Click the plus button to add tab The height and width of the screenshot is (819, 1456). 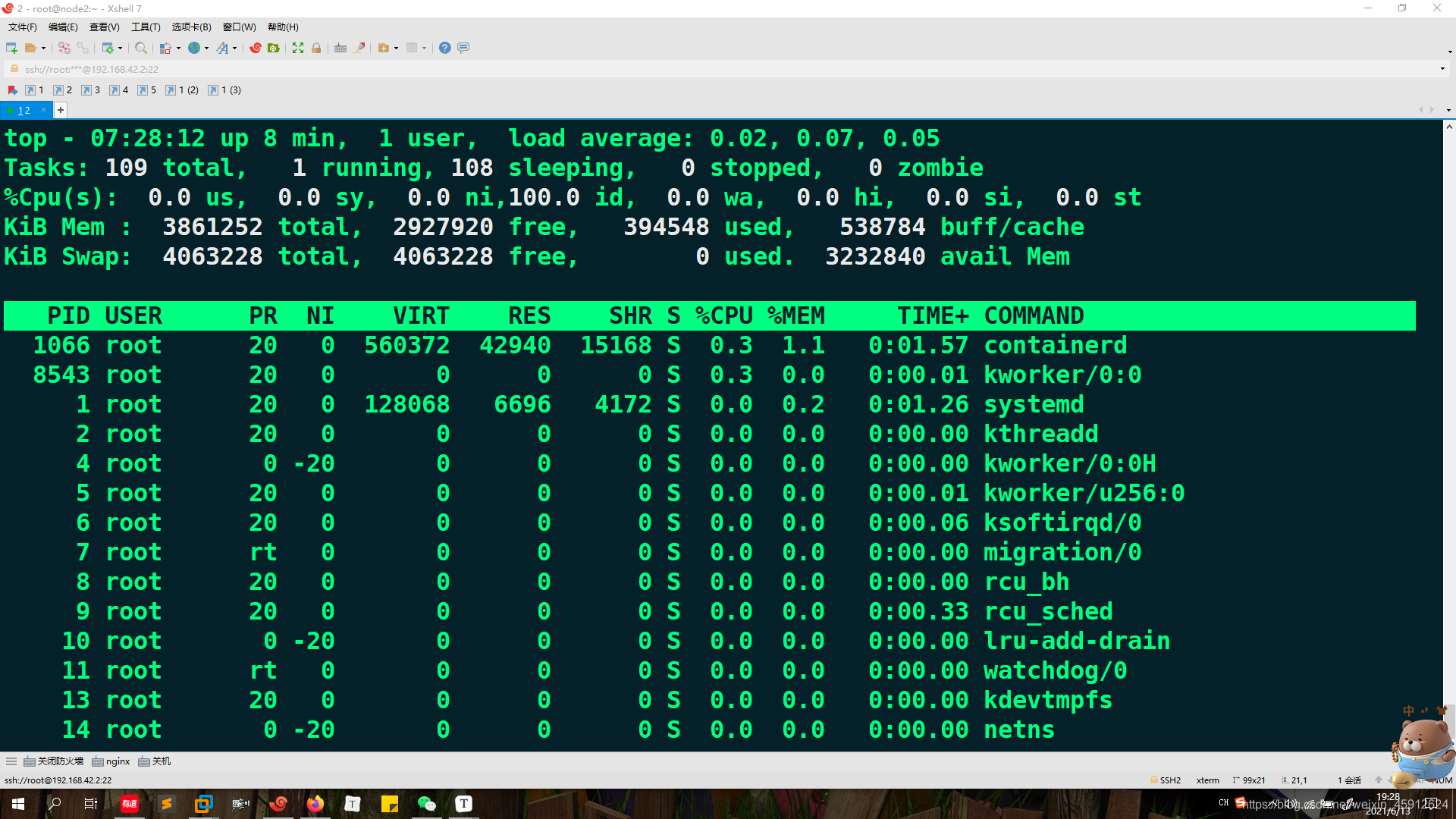[61, 111]
